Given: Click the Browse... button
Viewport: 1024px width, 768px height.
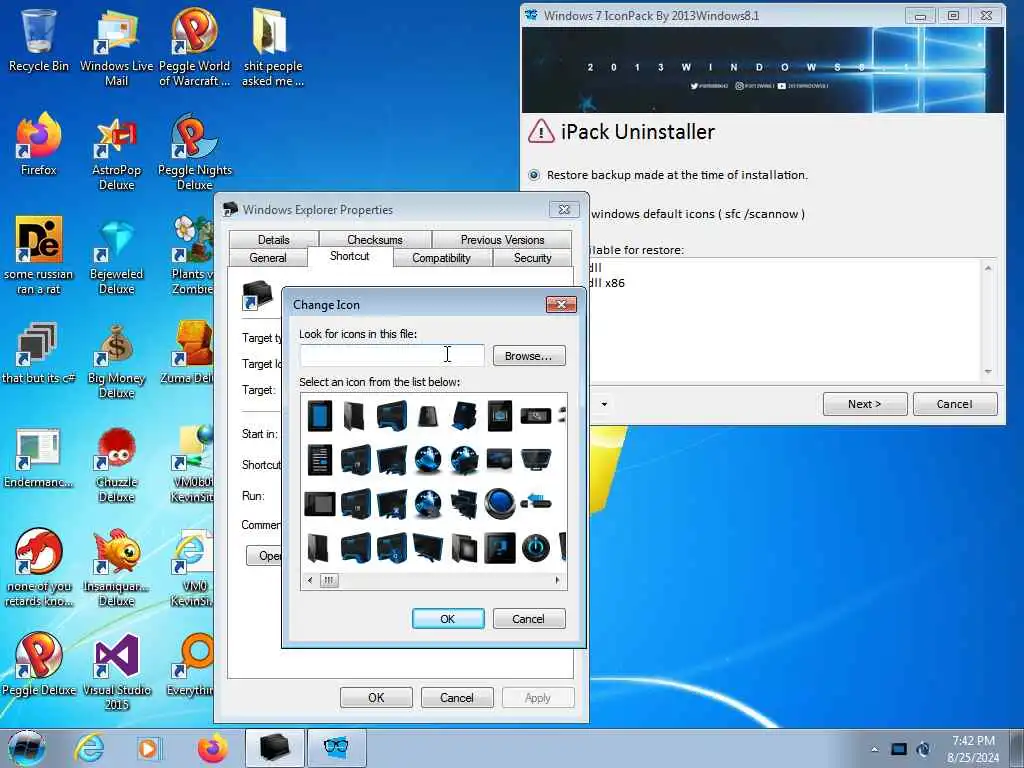Looking at the screenshot, I should (529, 356).
